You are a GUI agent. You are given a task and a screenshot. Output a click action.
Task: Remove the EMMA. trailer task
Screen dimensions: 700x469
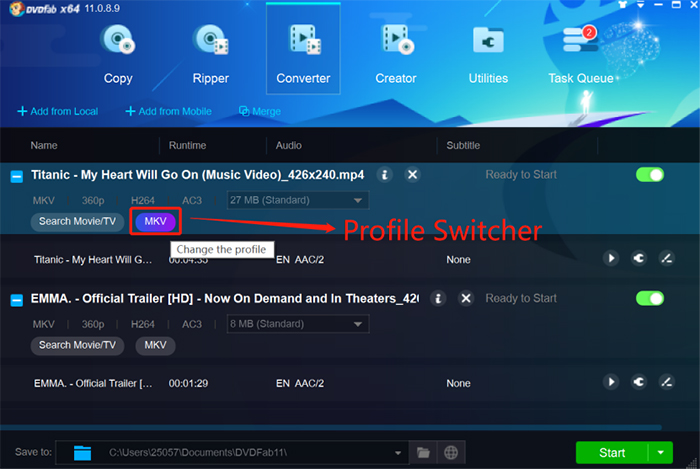pyautogui.click(x=466, y=298)
